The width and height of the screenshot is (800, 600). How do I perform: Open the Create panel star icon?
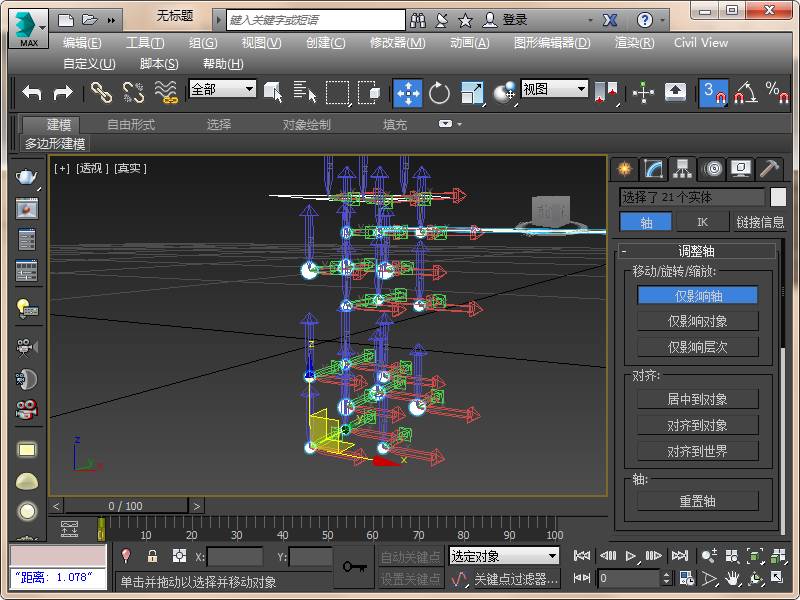pyautogui.click(x=625, y=168)
